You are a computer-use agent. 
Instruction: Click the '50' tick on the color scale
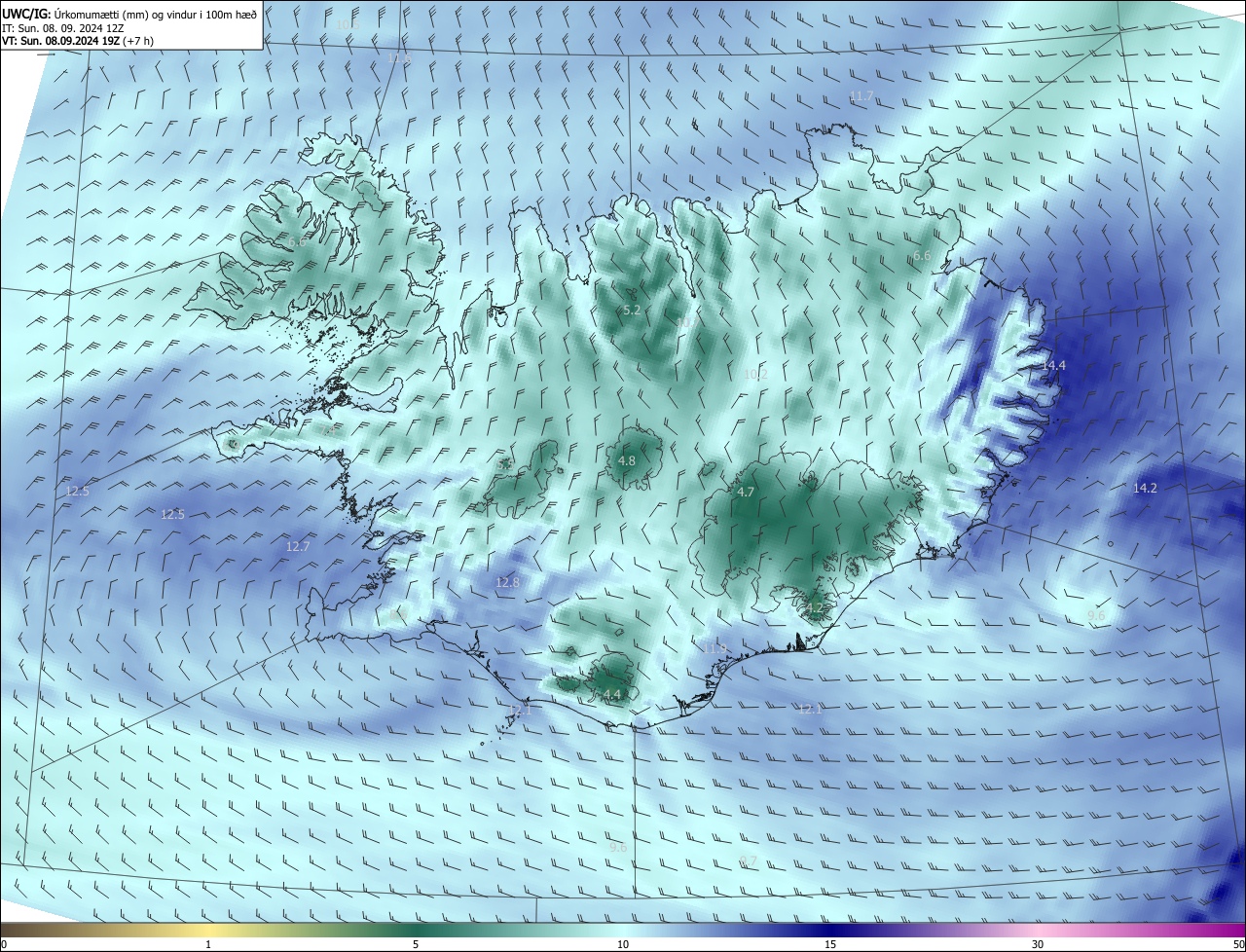(x=1238, y=944)
